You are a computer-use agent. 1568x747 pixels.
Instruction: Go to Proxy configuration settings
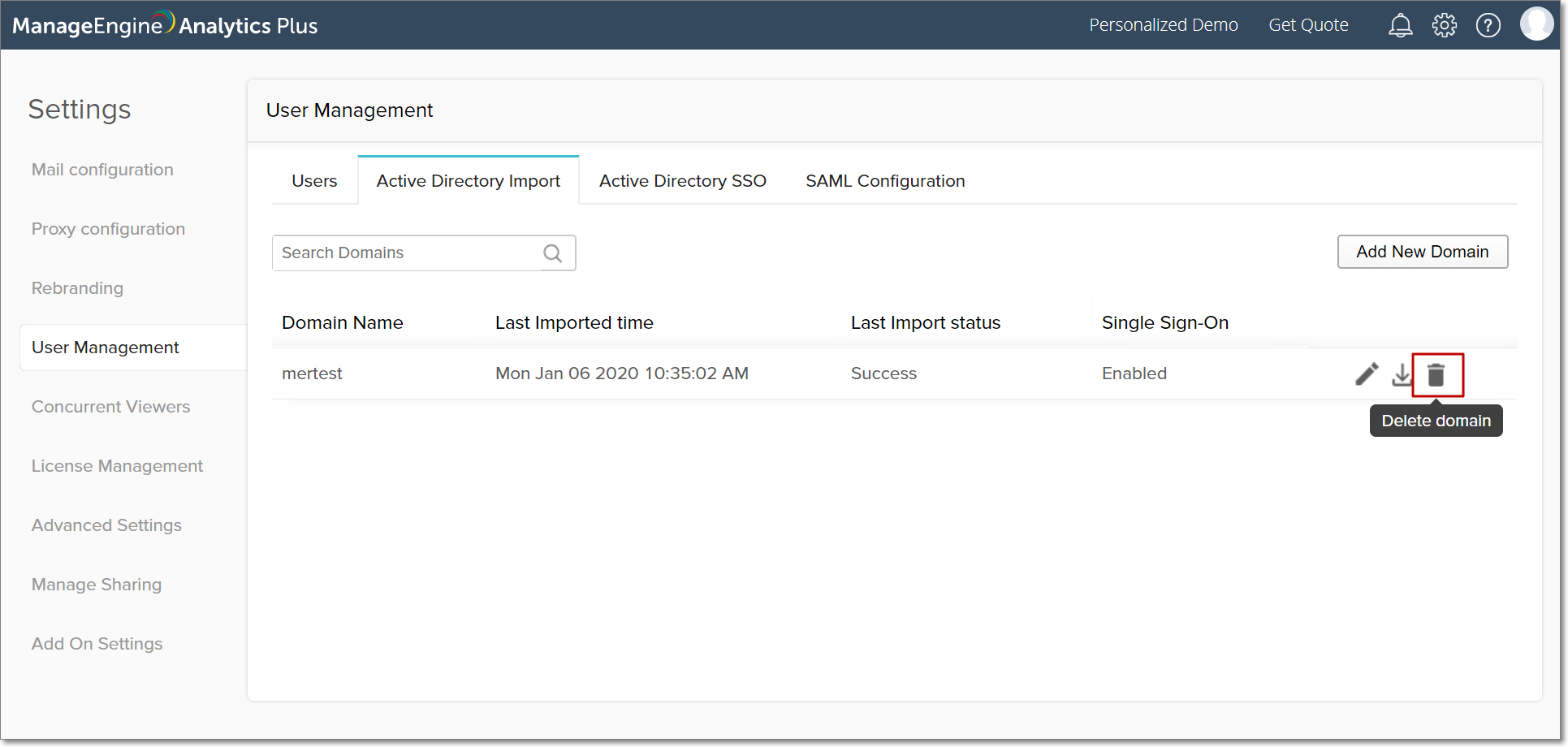[x=108, y=229]
